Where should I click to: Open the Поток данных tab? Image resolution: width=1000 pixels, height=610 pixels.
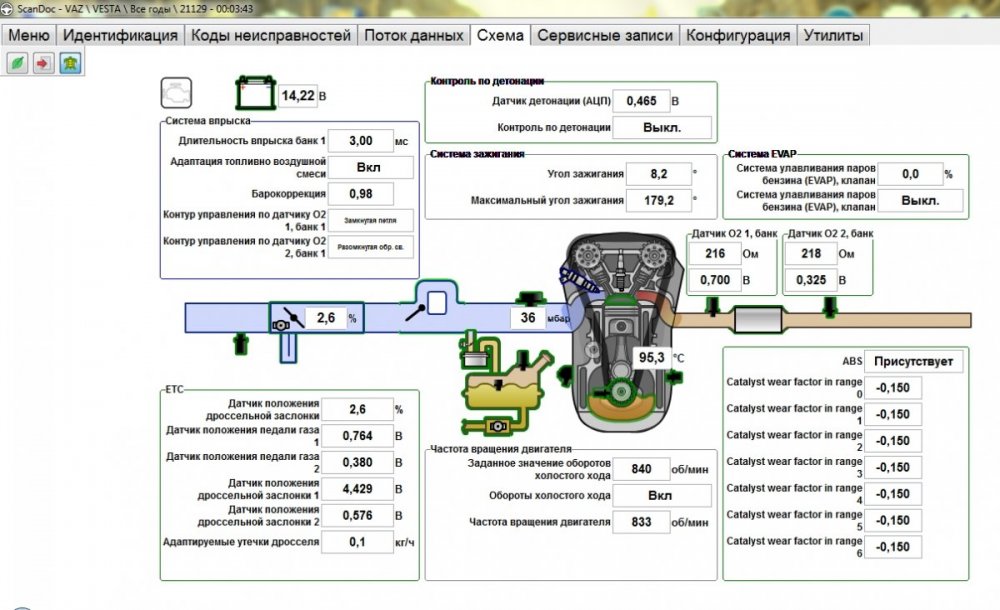413,35
